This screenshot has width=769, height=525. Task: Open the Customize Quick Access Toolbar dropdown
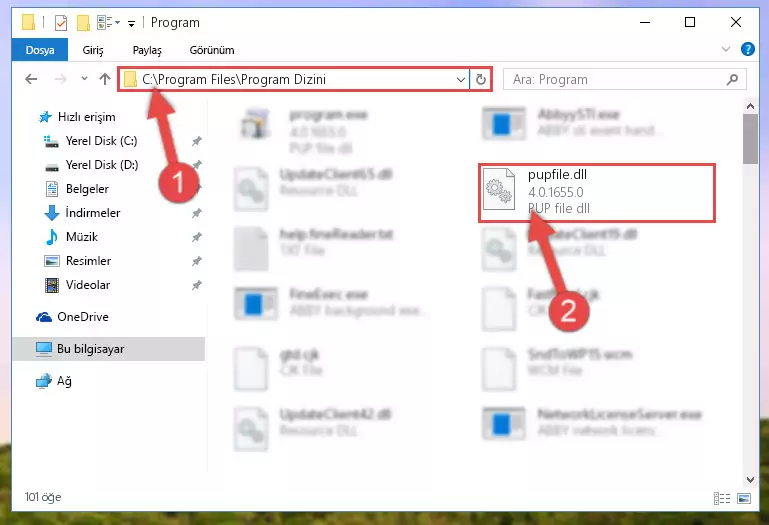(131, 23)
